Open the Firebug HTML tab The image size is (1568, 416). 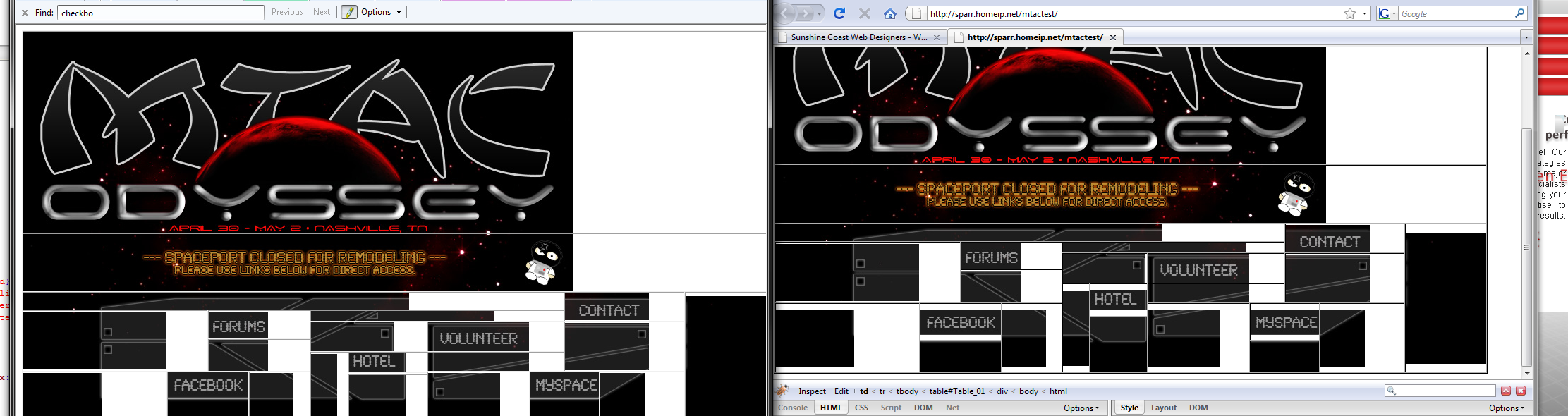click(831, 408)
